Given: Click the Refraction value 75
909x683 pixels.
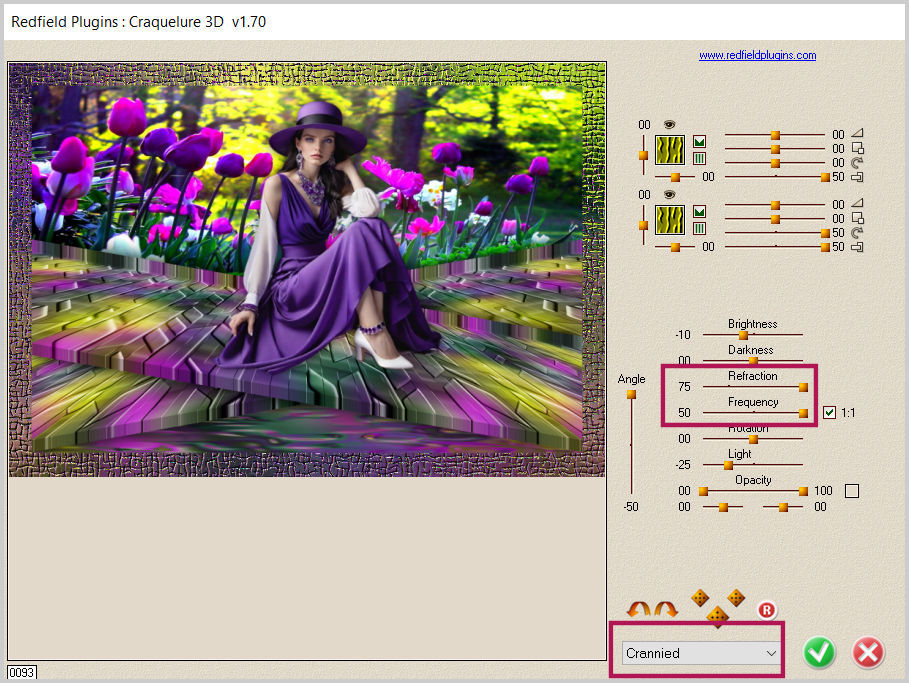Looking at the screenshot, I should point(684,387).
